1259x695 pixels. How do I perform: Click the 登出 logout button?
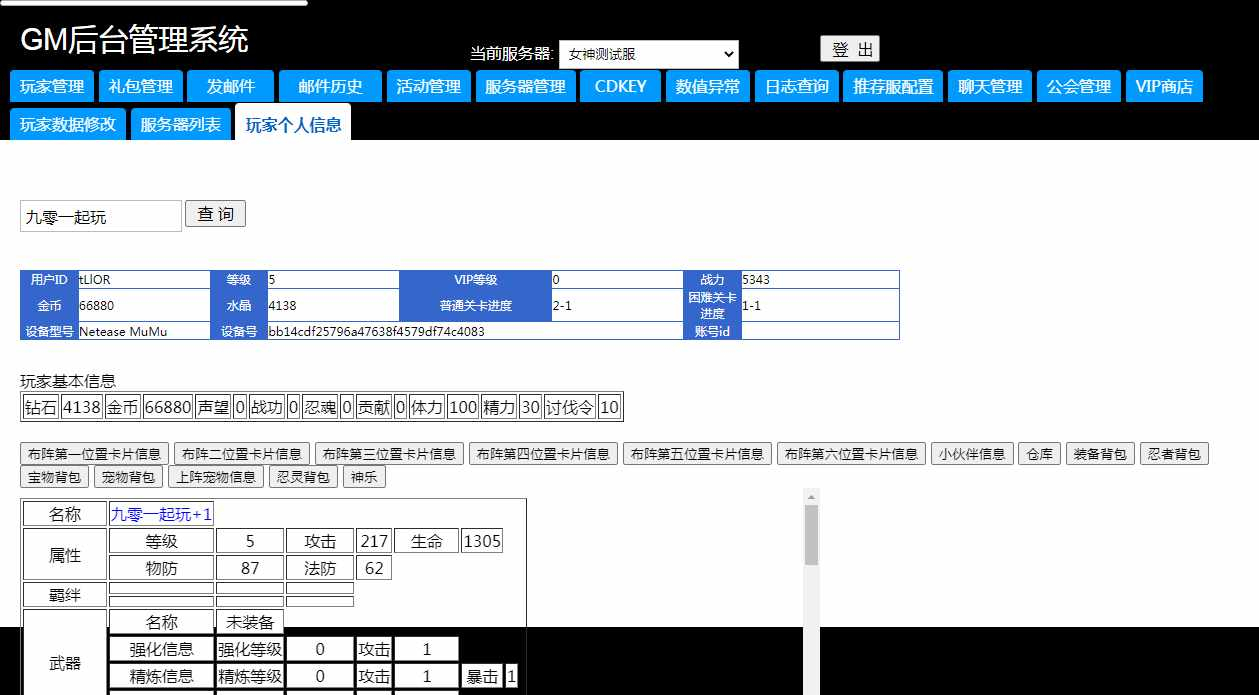[x=849, y=50]
